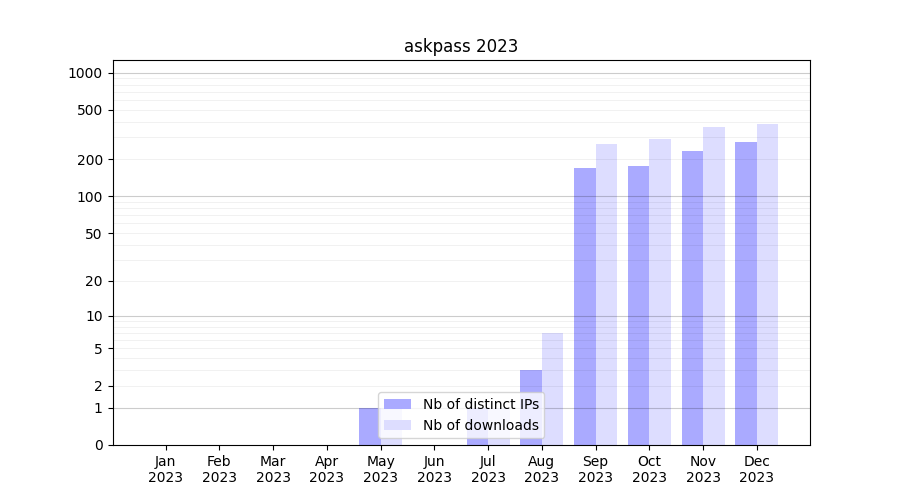
Task: Click the Aug 2023 downloads bar
Action: tap(552, 388)
